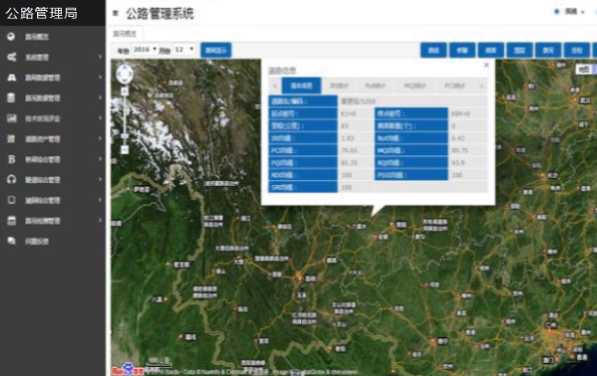Viewport: 597px width, 376px height.
Task: Switch the map type using the 地图 toggle
Action: tap(583, 69)
